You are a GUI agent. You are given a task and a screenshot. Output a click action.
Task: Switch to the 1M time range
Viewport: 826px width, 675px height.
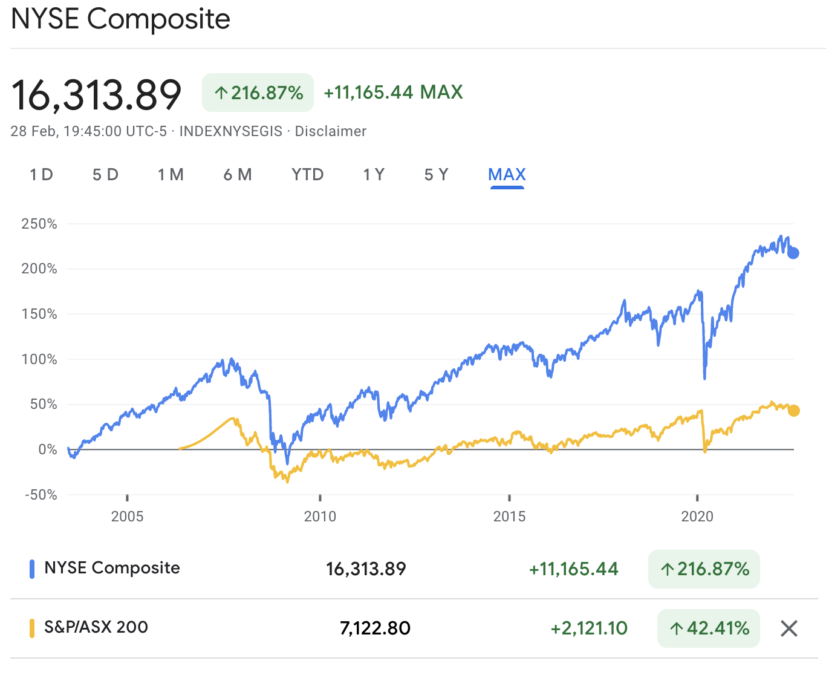pyautogui.click(x=170, y=175)
